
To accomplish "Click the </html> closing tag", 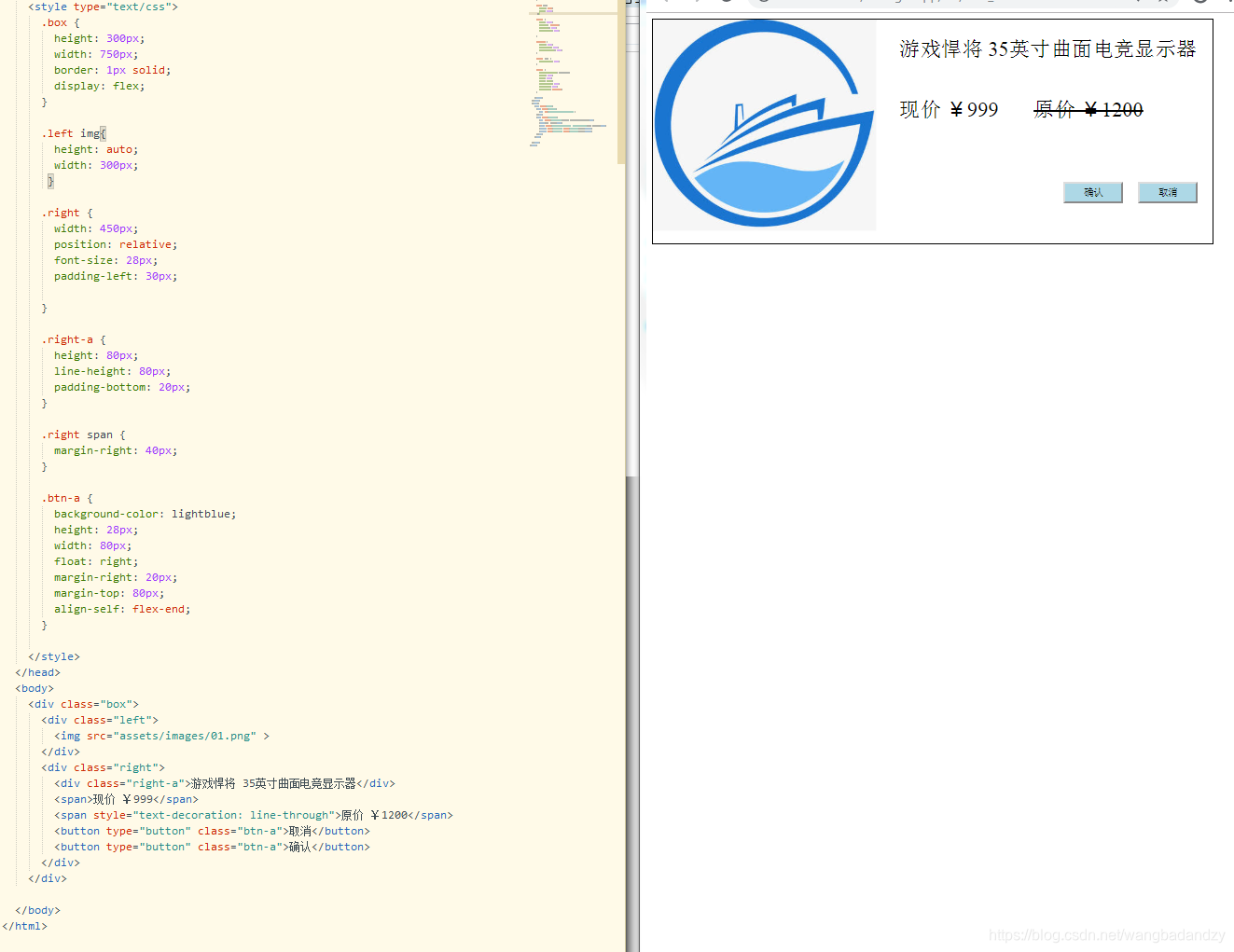I will [x=24, y=926].
